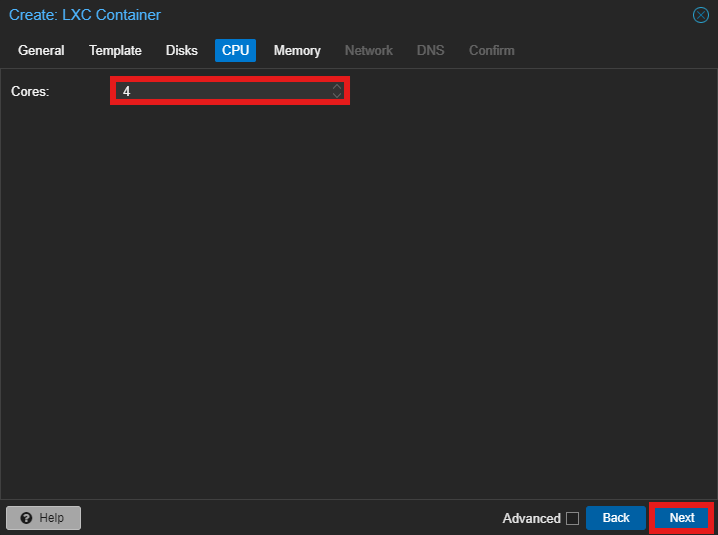Open Help documentation via Help text
This screenshot has width=718, height=535.
coord(51,518)
